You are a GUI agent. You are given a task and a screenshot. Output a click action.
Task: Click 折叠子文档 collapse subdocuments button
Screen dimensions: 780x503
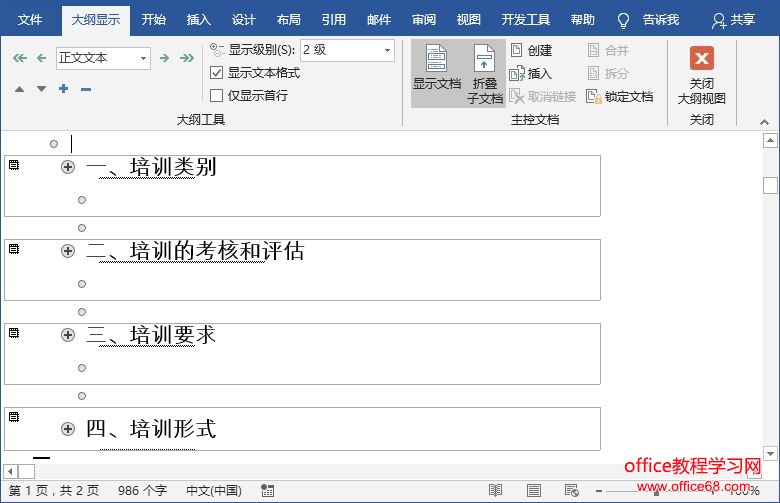pyautogui.click(x=485, y=73)
